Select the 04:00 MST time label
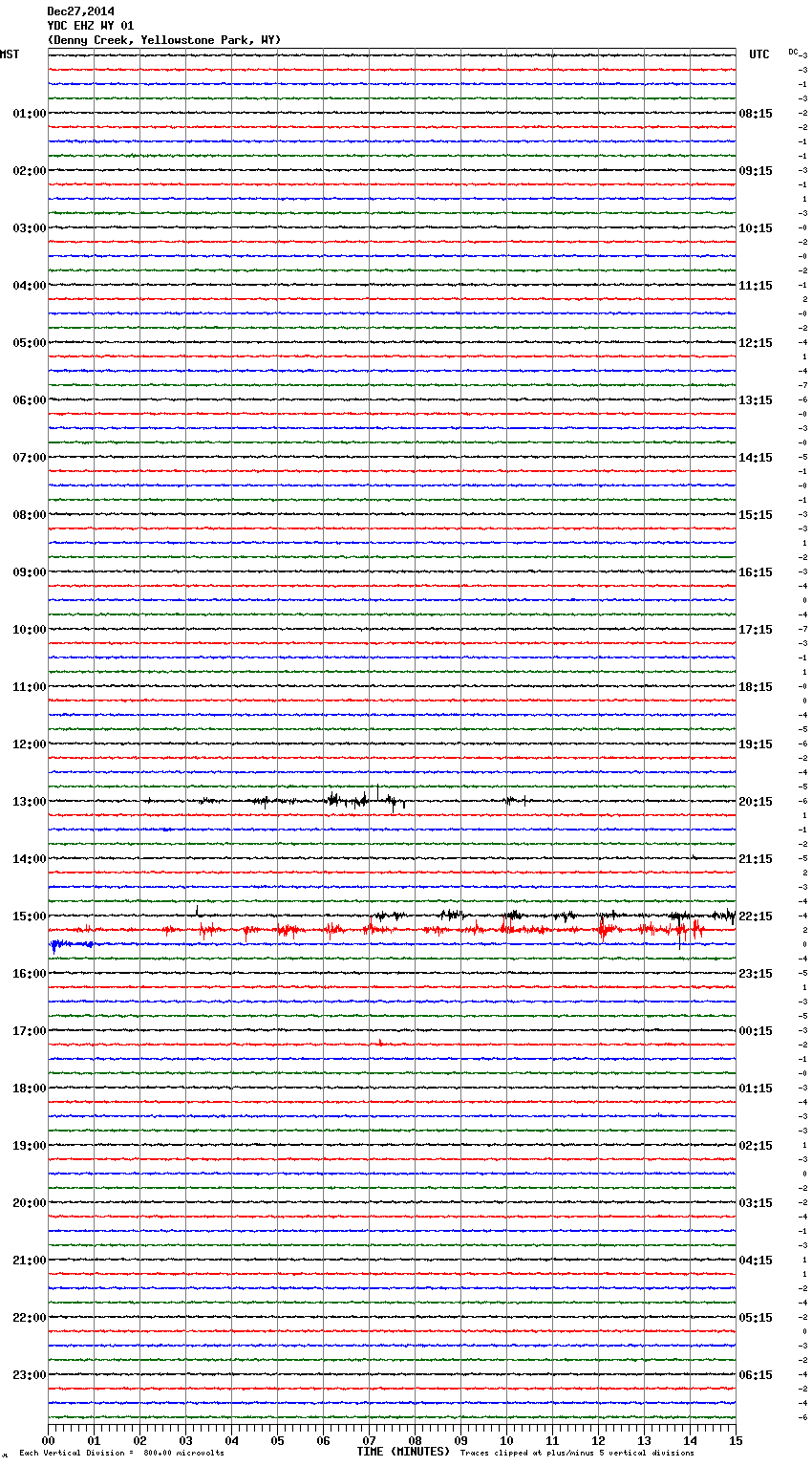Screen dimensions: 812x1466 pos(30,286)
